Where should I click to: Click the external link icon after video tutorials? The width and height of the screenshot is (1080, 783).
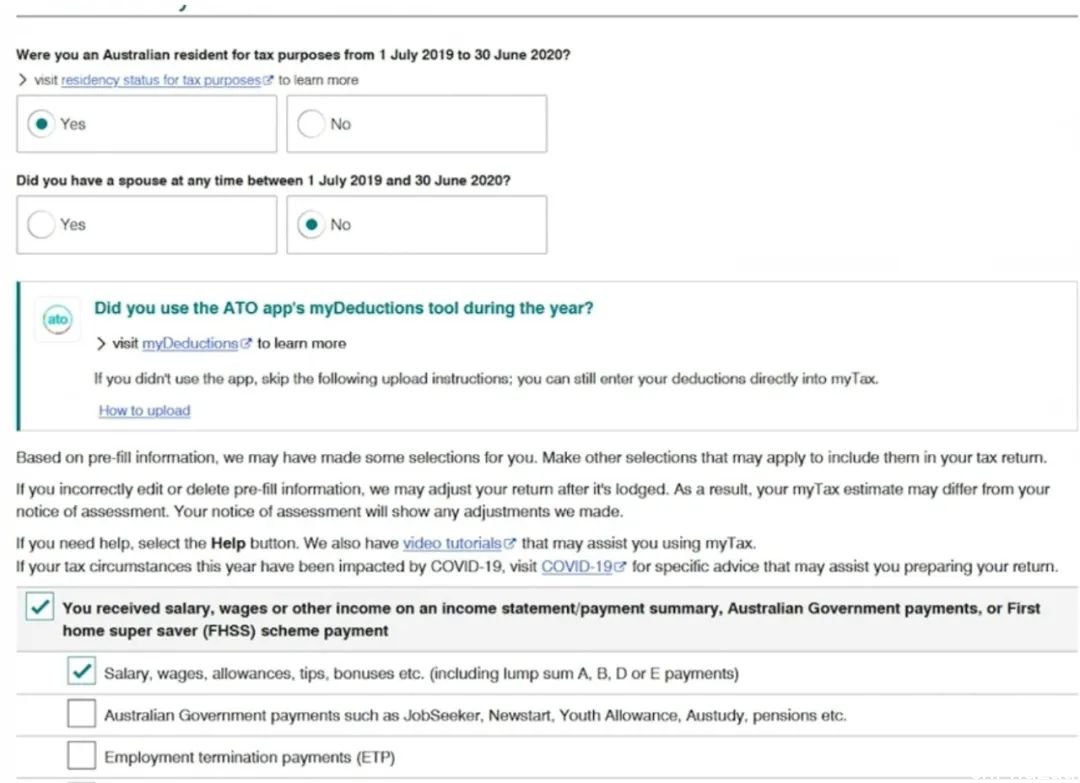pos(510,543)
